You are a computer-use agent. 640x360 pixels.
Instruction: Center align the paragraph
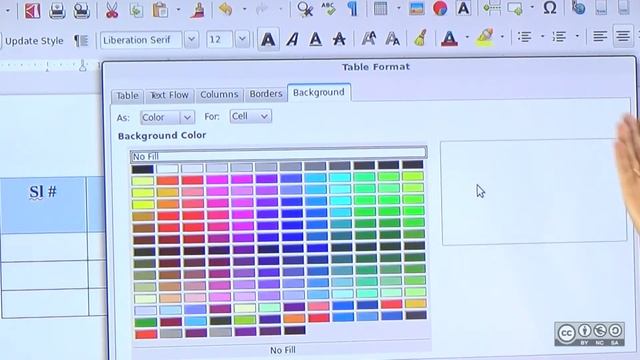pos(623,37)
